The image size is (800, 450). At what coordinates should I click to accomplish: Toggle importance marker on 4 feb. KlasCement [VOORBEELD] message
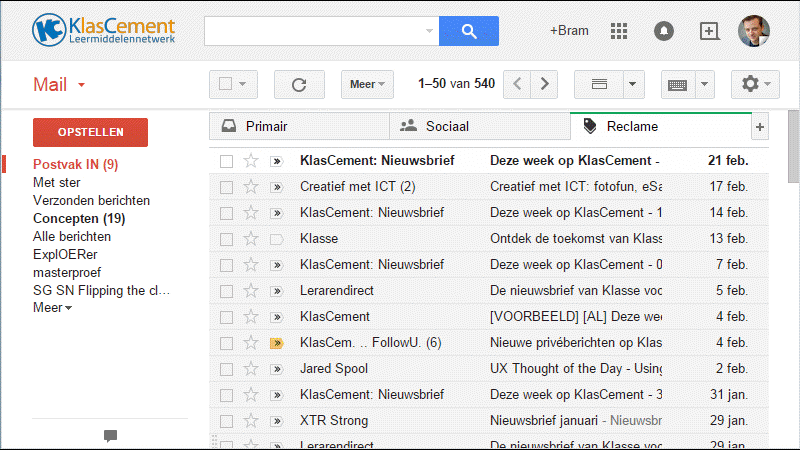(277, 317)
